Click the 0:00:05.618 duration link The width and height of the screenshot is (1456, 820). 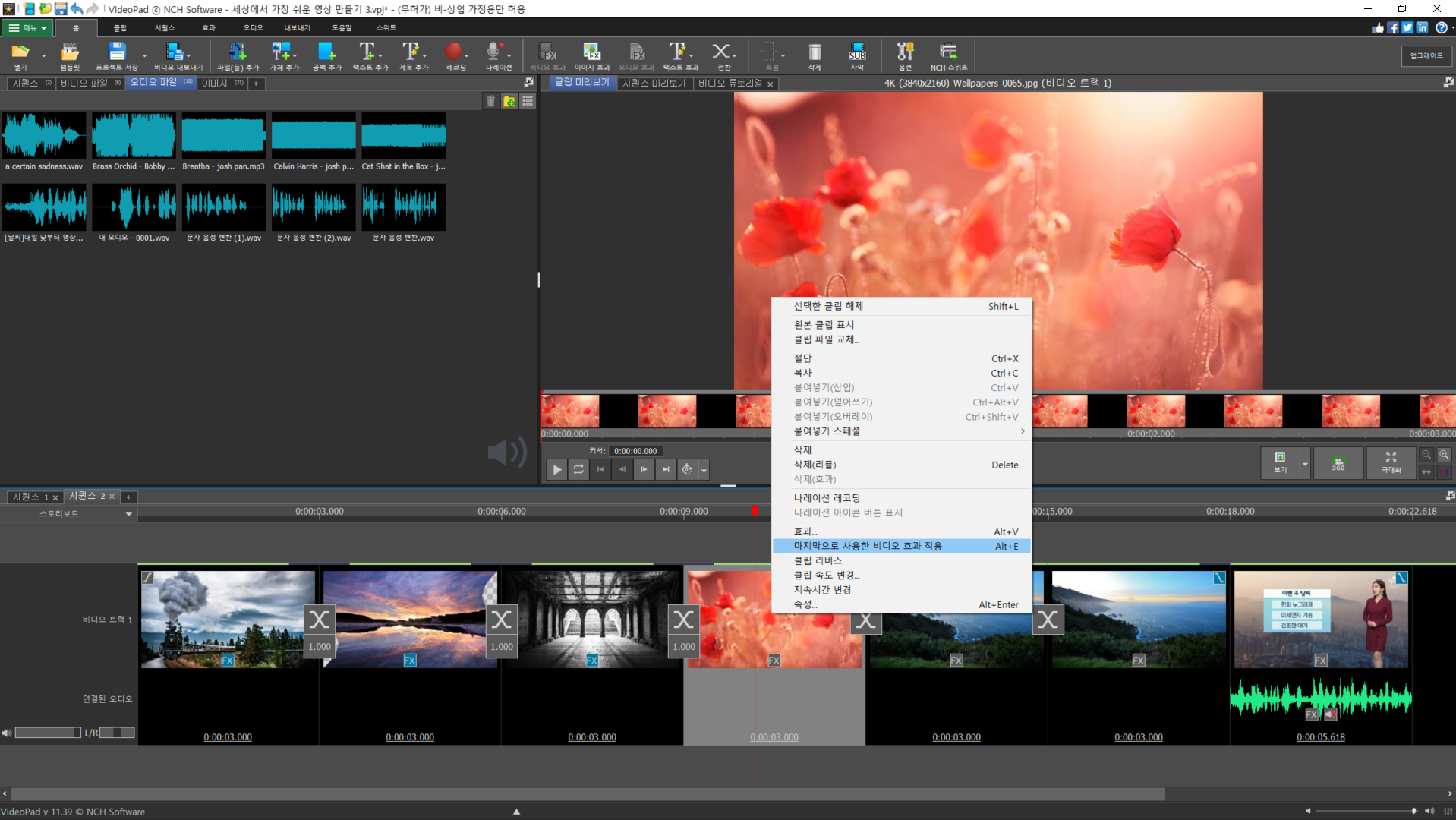(1321, 737)
